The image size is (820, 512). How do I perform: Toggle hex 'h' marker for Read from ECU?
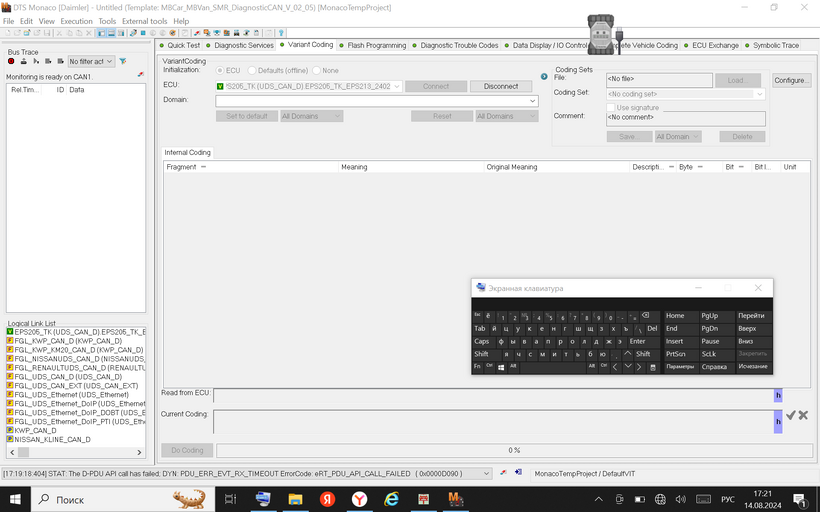(x=778, y=395)
